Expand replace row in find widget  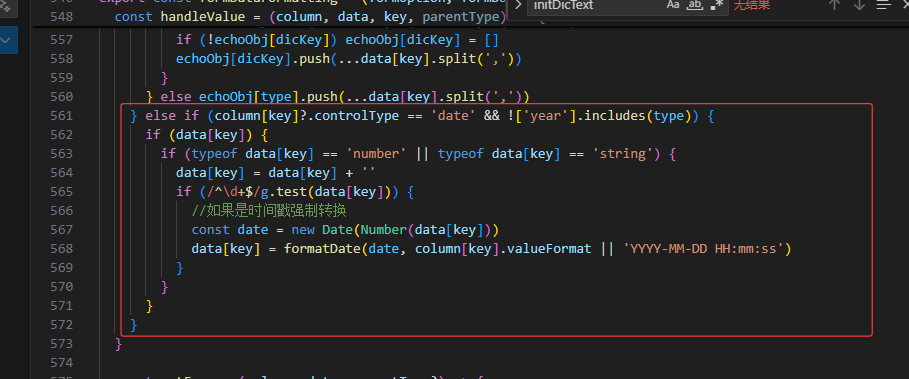(x=518, y=5)
